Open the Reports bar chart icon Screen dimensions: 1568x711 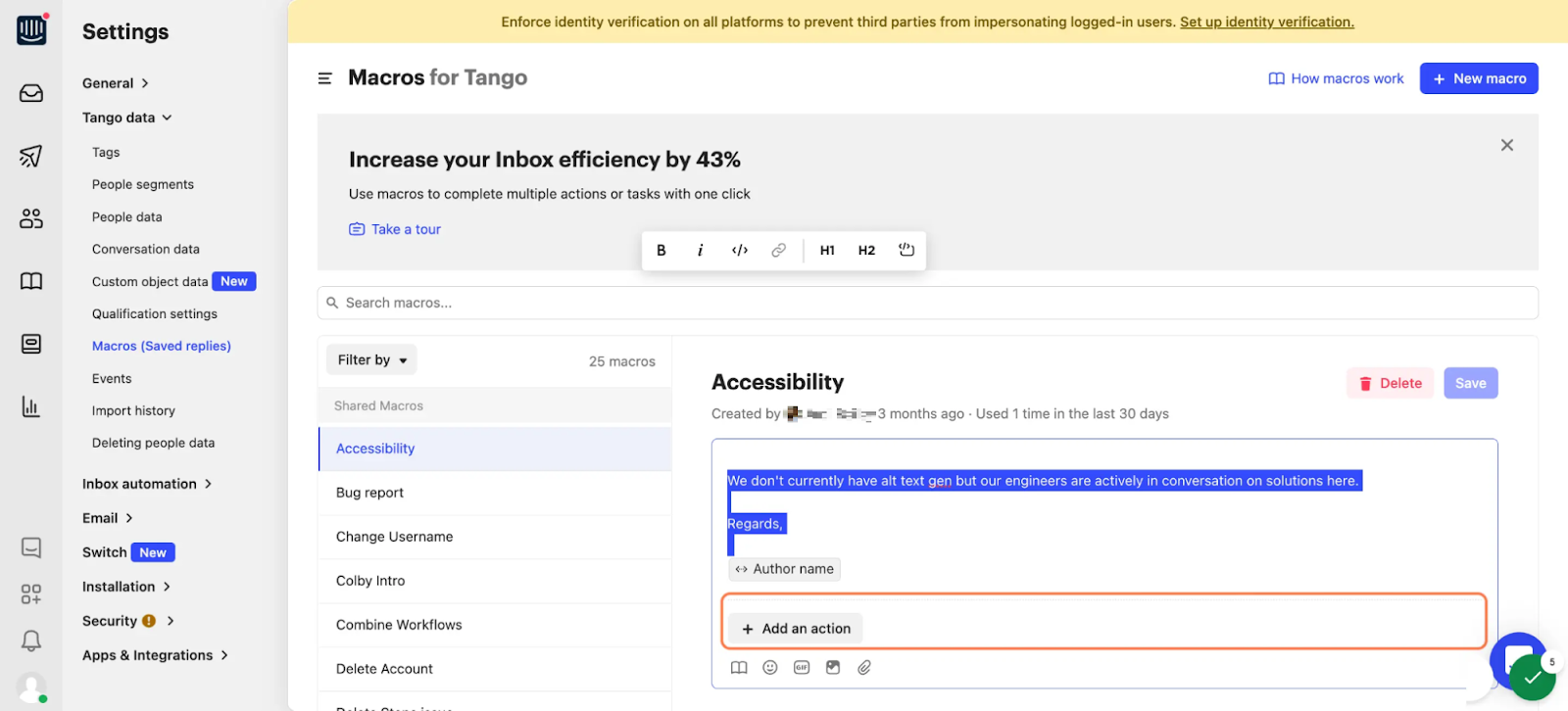pyautogui.click(x=31, y=406)
